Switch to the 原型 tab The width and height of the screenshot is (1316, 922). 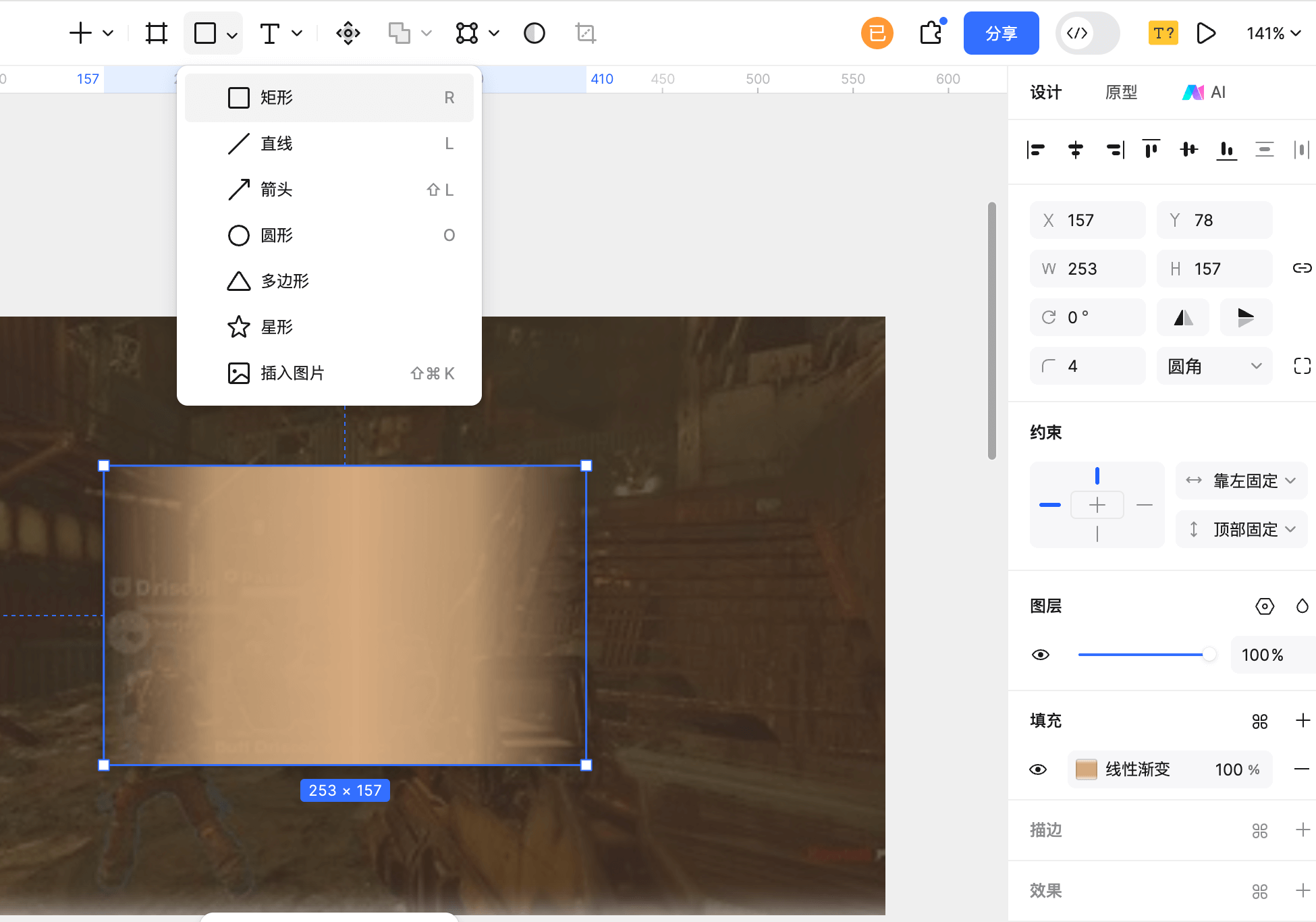1121,92
